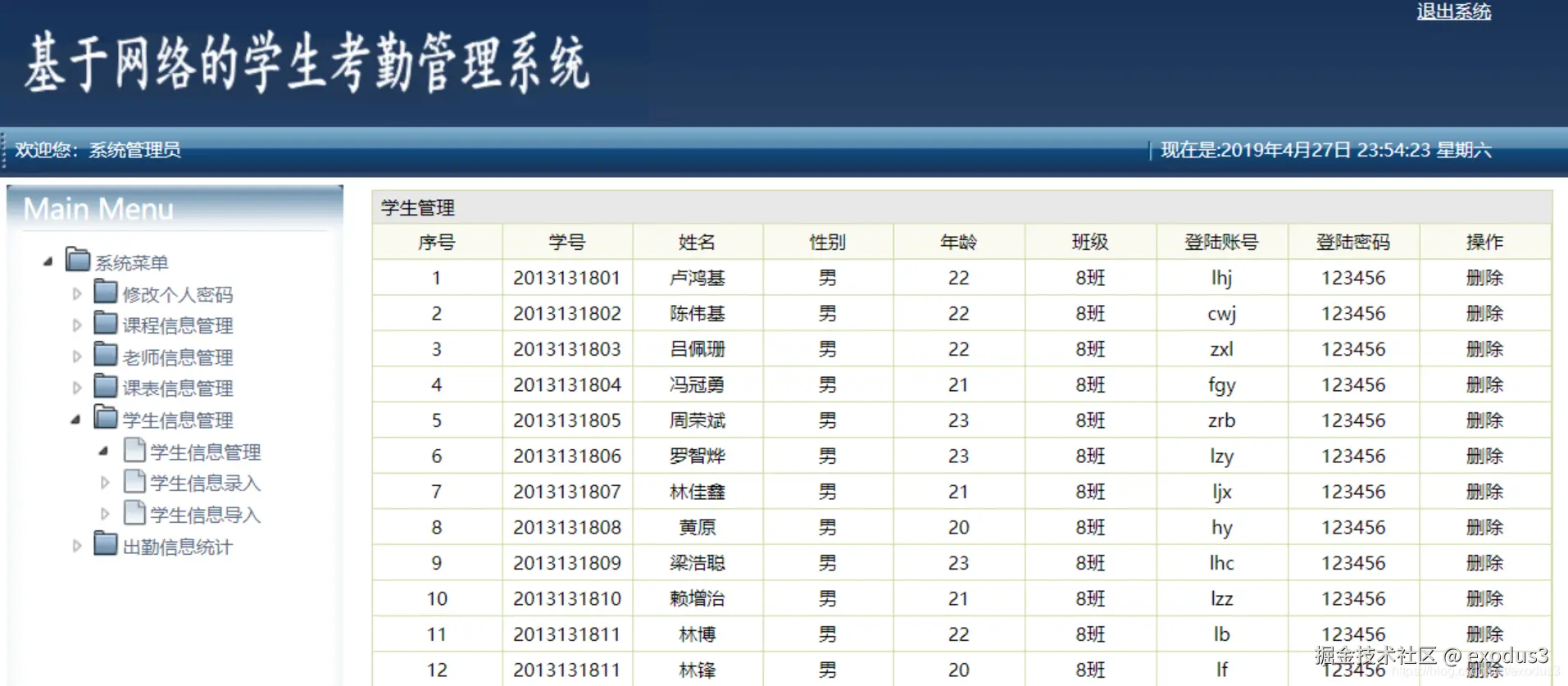Image resolution: width=1568 pixels, height=686 pixels.
Task: Click the 学号 column header
Action: [x=567, y=242]
